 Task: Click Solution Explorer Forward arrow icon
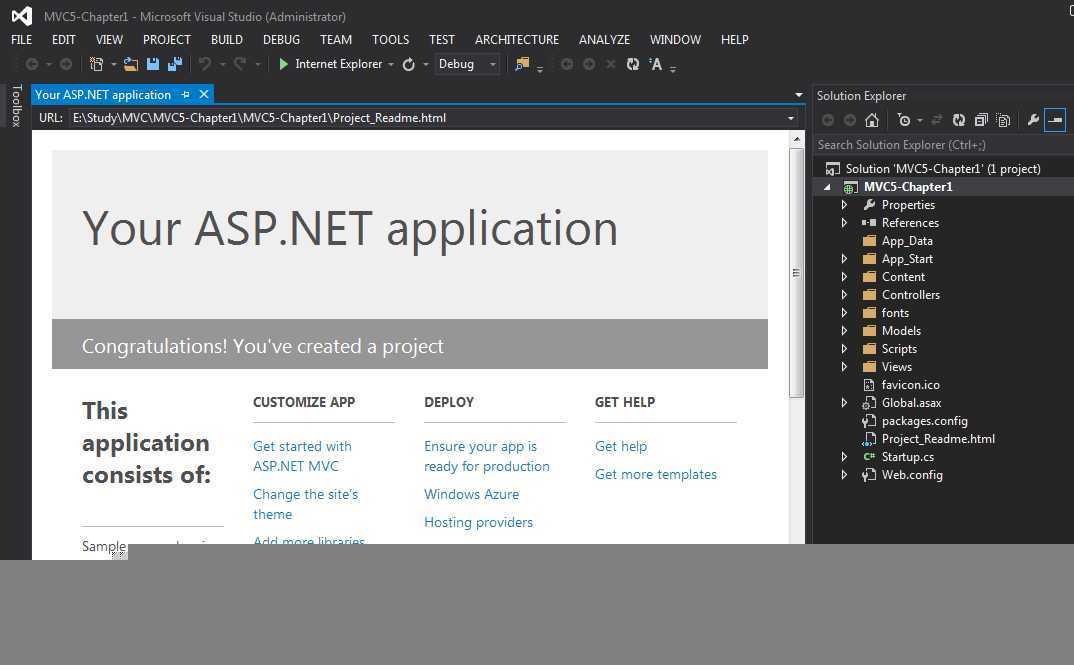850,121
